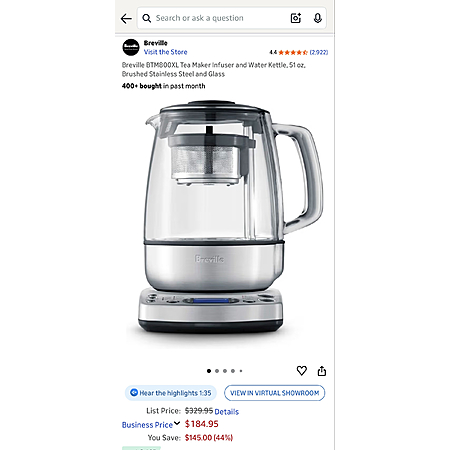Click View in Virtual Showroom button
The width and height of the screenshot is (450, 450).
click(275, 393)
